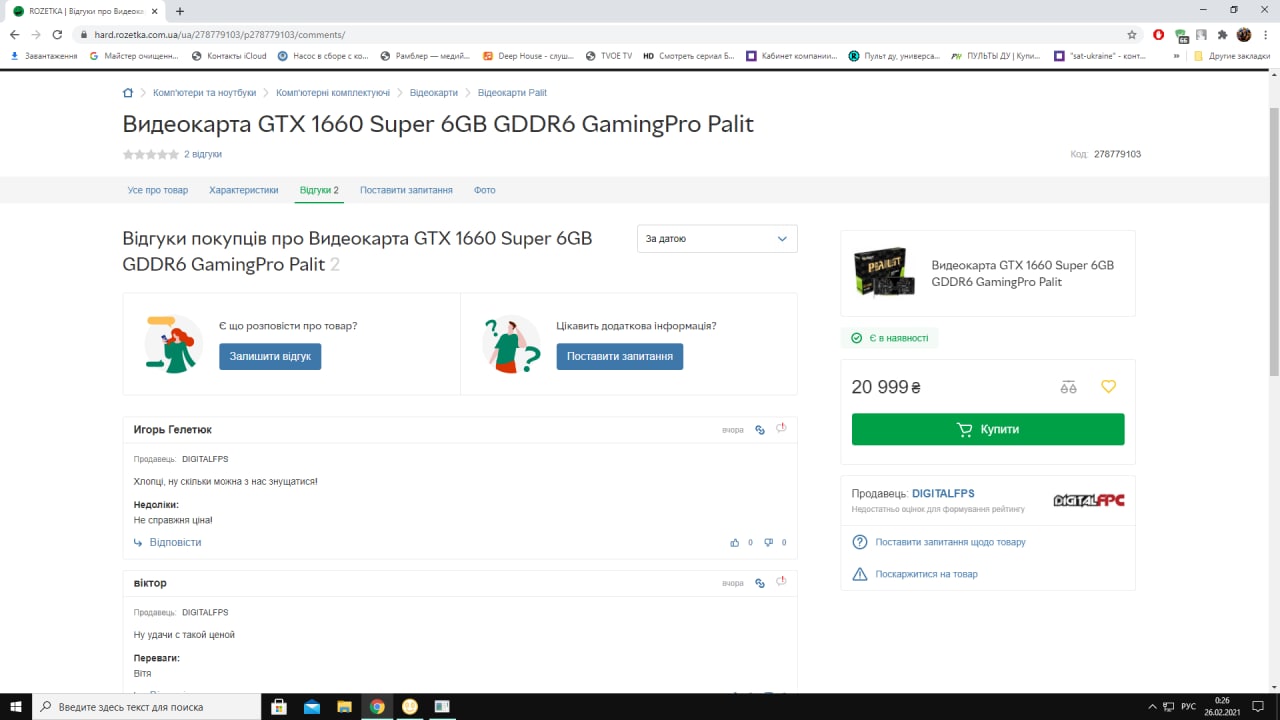Open Windows Start menu
This screenshot has width=1280, height=720.
(16, 706)
